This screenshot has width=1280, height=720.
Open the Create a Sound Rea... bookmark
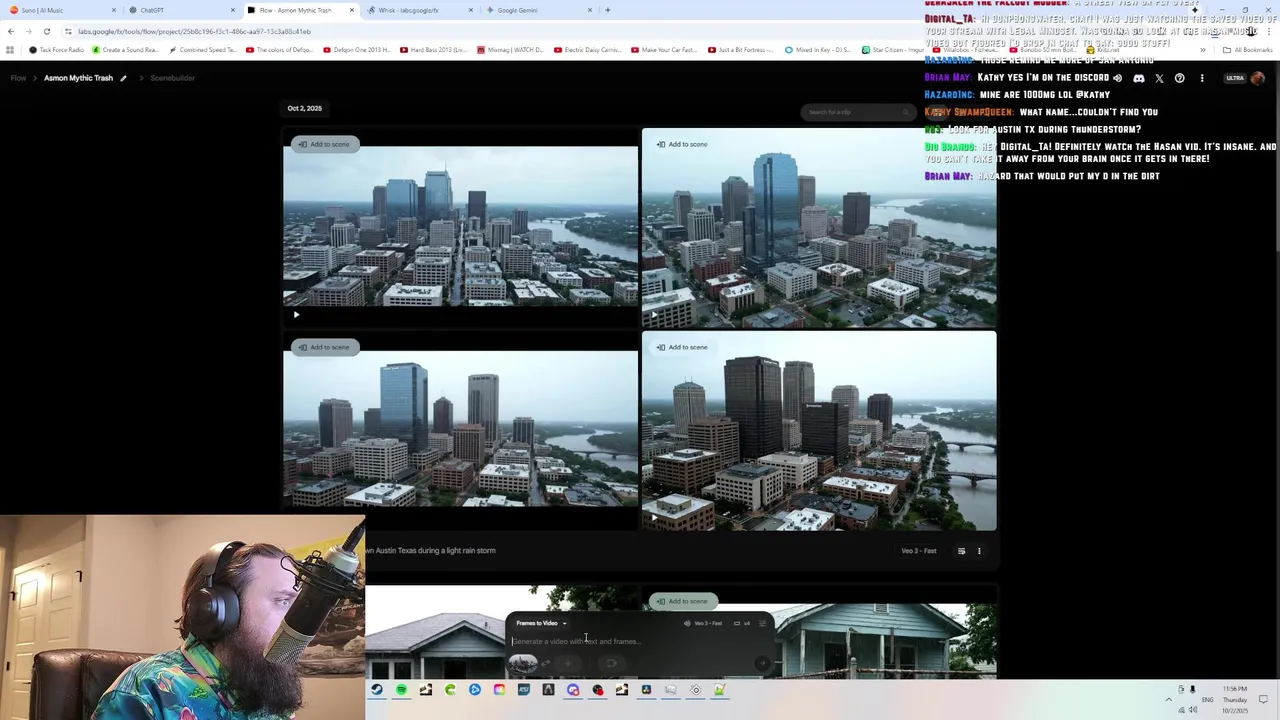125,50
